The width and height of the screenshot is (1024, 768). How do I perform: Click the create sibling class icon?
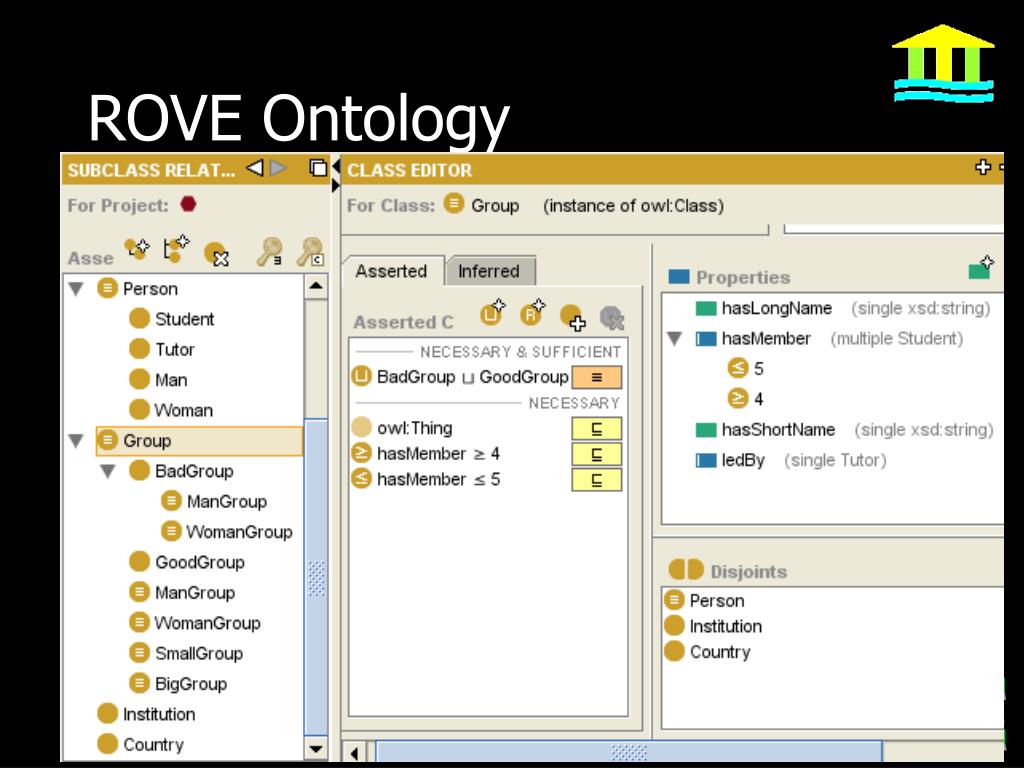(176, 249)
